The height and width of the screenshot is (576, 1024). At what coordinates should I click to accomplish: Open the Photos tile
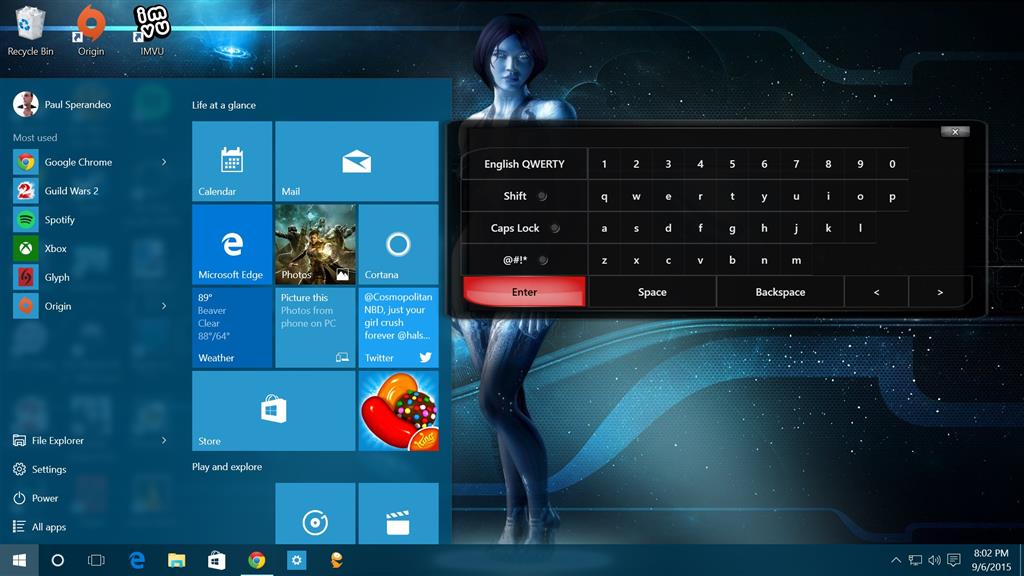click(315, 244)
